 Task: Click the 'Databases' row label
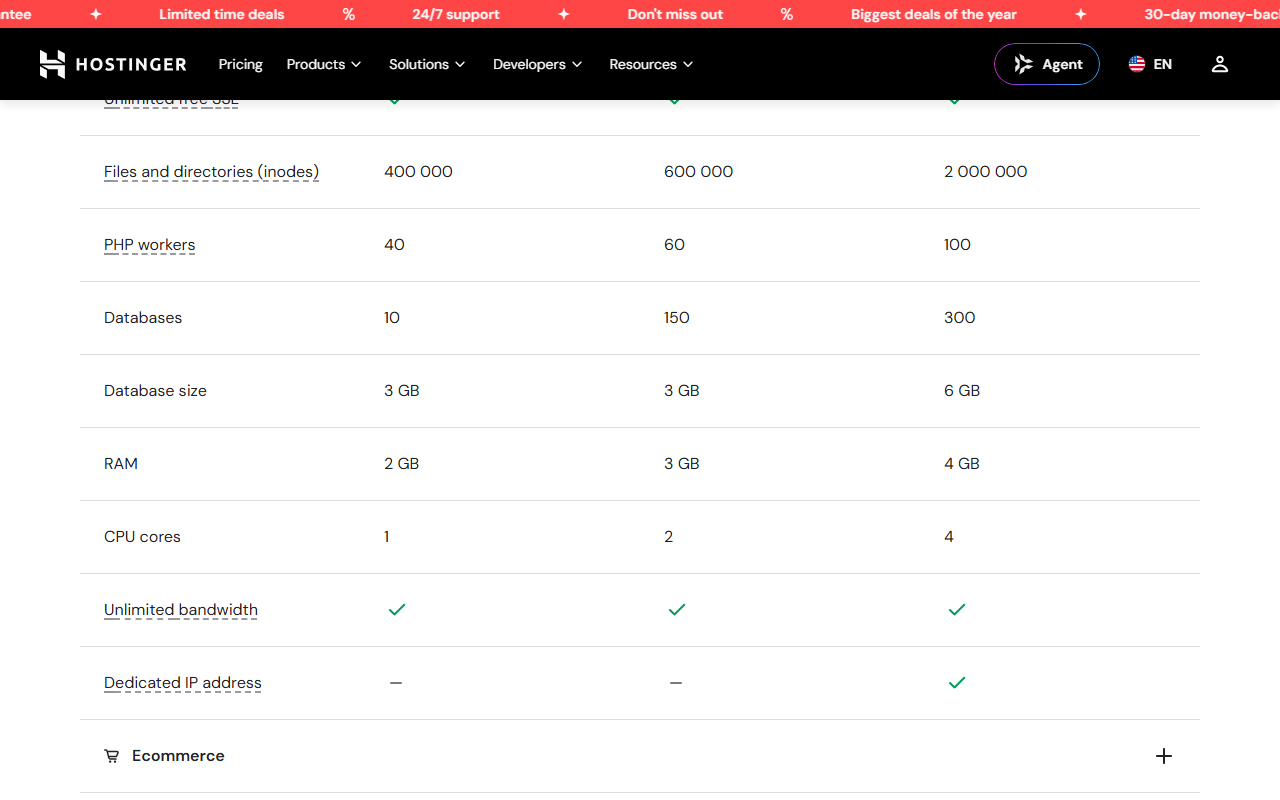[x=143, y=318]
